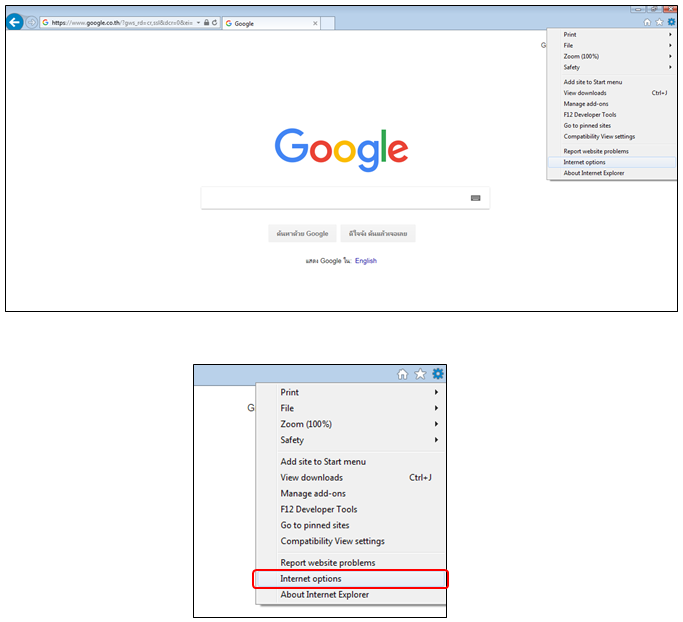Select Report website problems in enlarged lower menu

(x=351, y=563)
